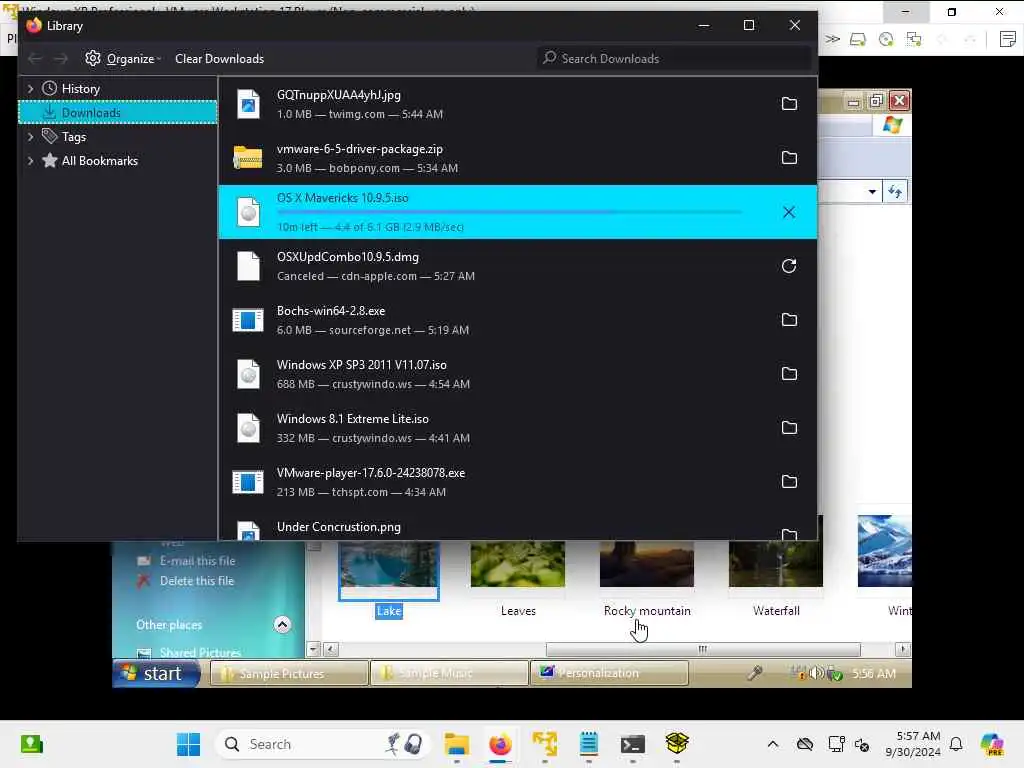Image resolution: width=1024 pixels, height=768 pixels.
Task: Click the taskbar clock showing 5:57 AM
Action: (x=912, y=744)
